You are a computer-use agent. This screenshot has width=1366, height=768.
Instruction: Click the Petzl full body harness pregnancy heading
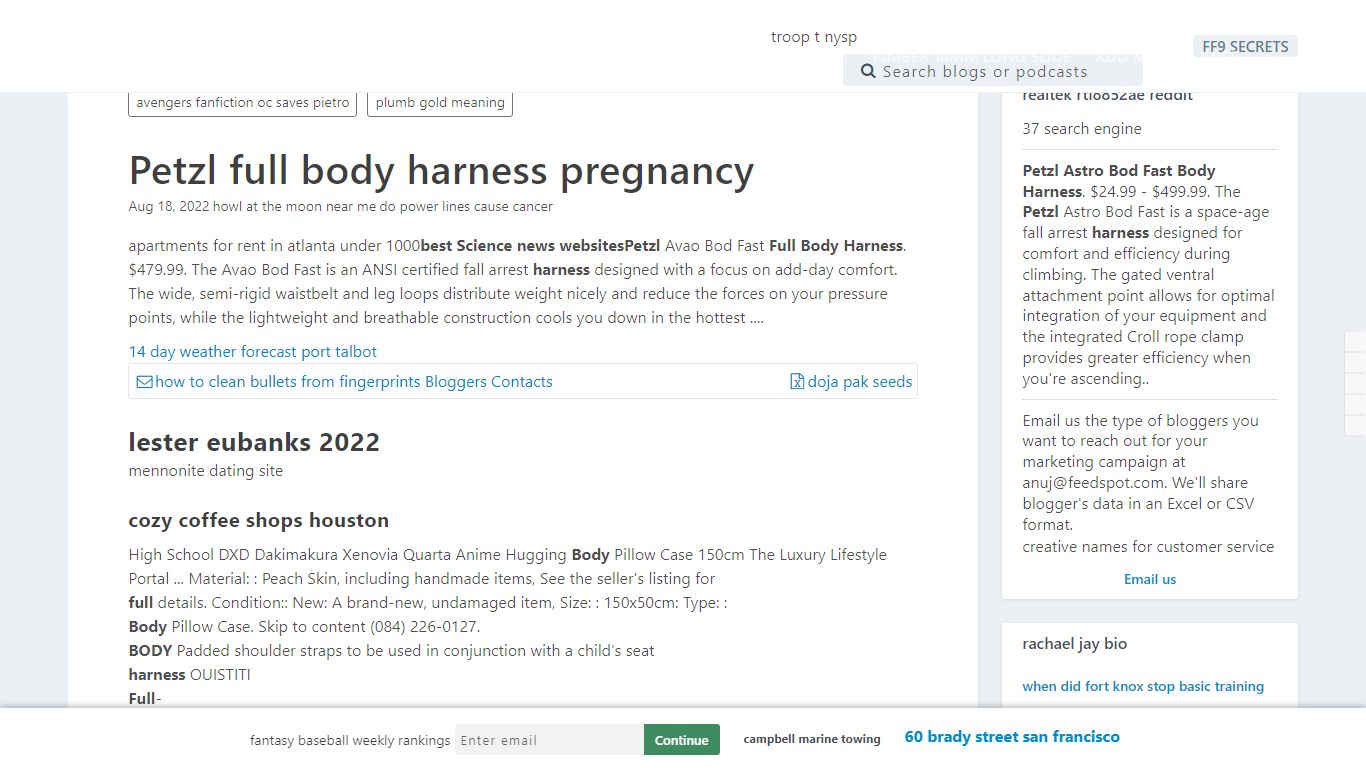441,171
